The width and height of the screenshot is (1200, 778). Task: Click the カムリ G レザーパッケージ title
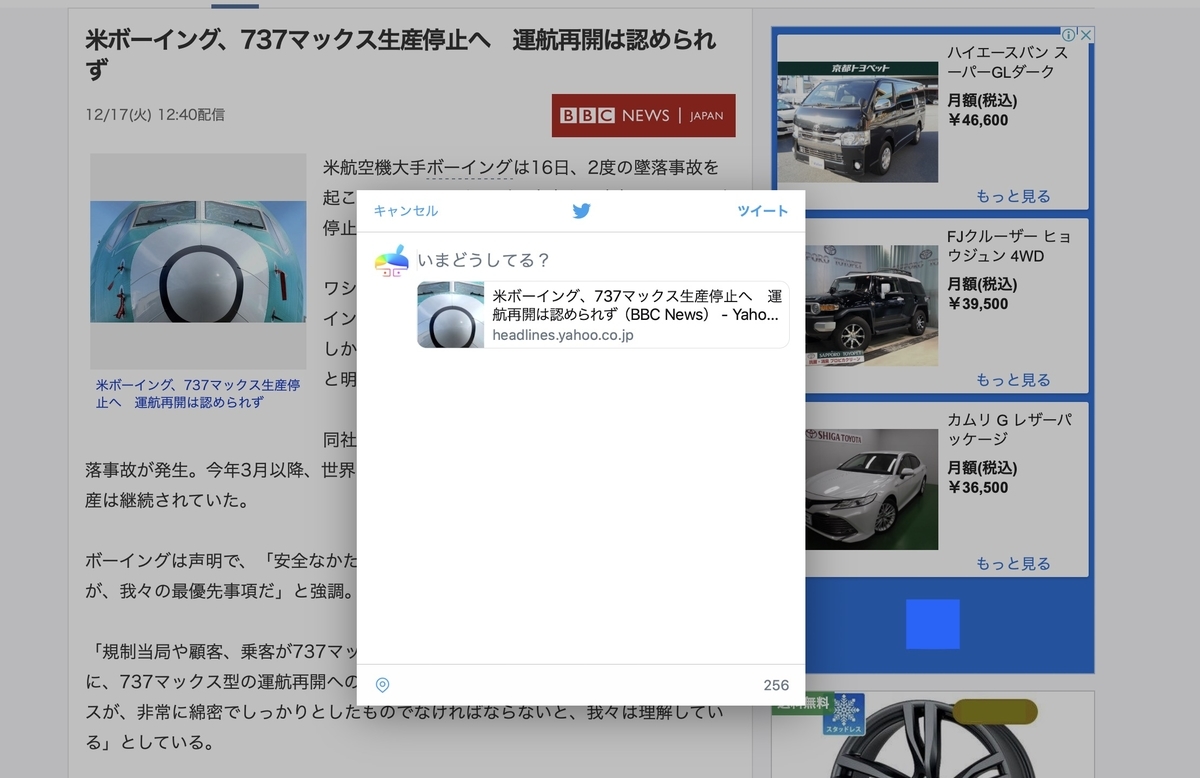1009,430
